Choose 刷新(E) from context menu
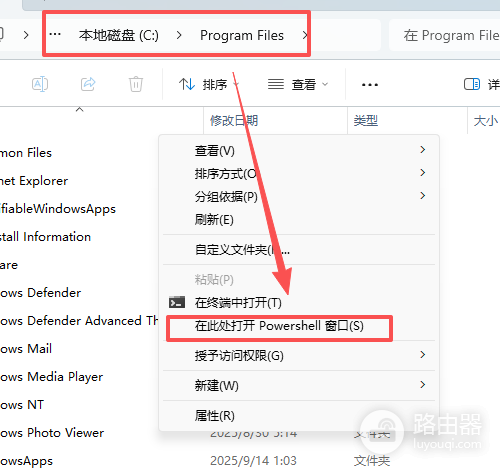The image size is (500, 472). click(299, 220)
